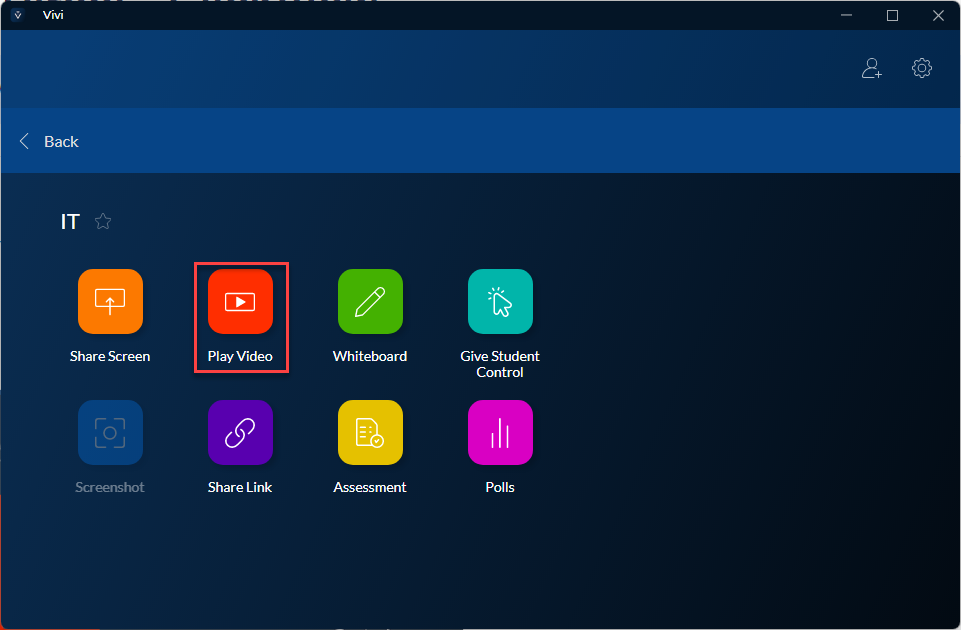
Task: Open the magenta Polls icon
Action: 500,432
